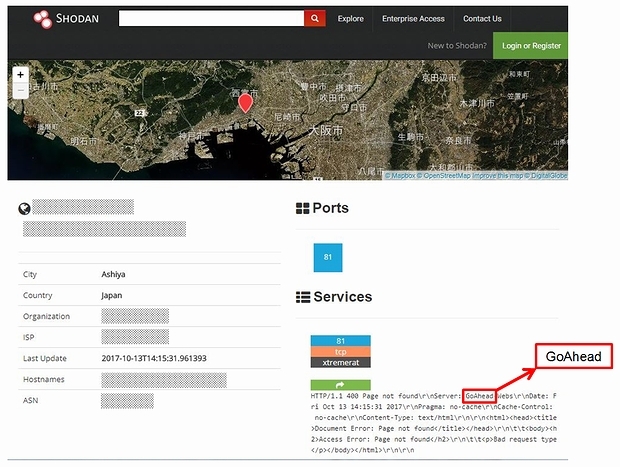The image size is (620, 467).
Task: Click the globe icon beside host address
Action: pos(25,209)
